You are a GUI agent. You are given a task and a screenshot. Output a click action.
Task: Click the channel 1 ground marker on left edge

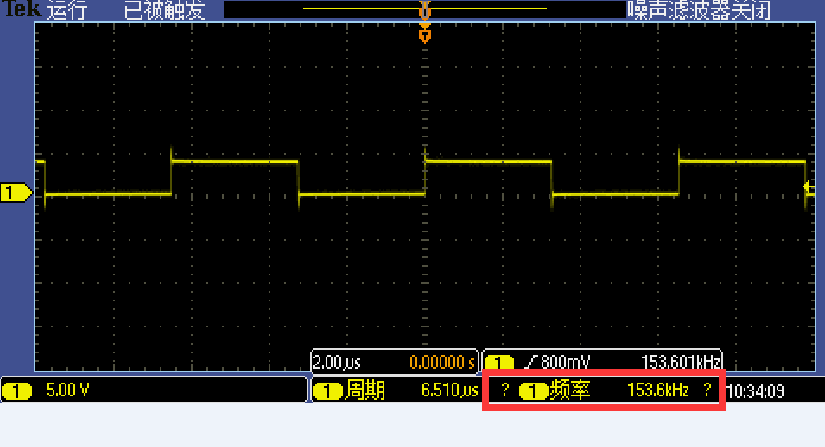click(x=15, y=193)
